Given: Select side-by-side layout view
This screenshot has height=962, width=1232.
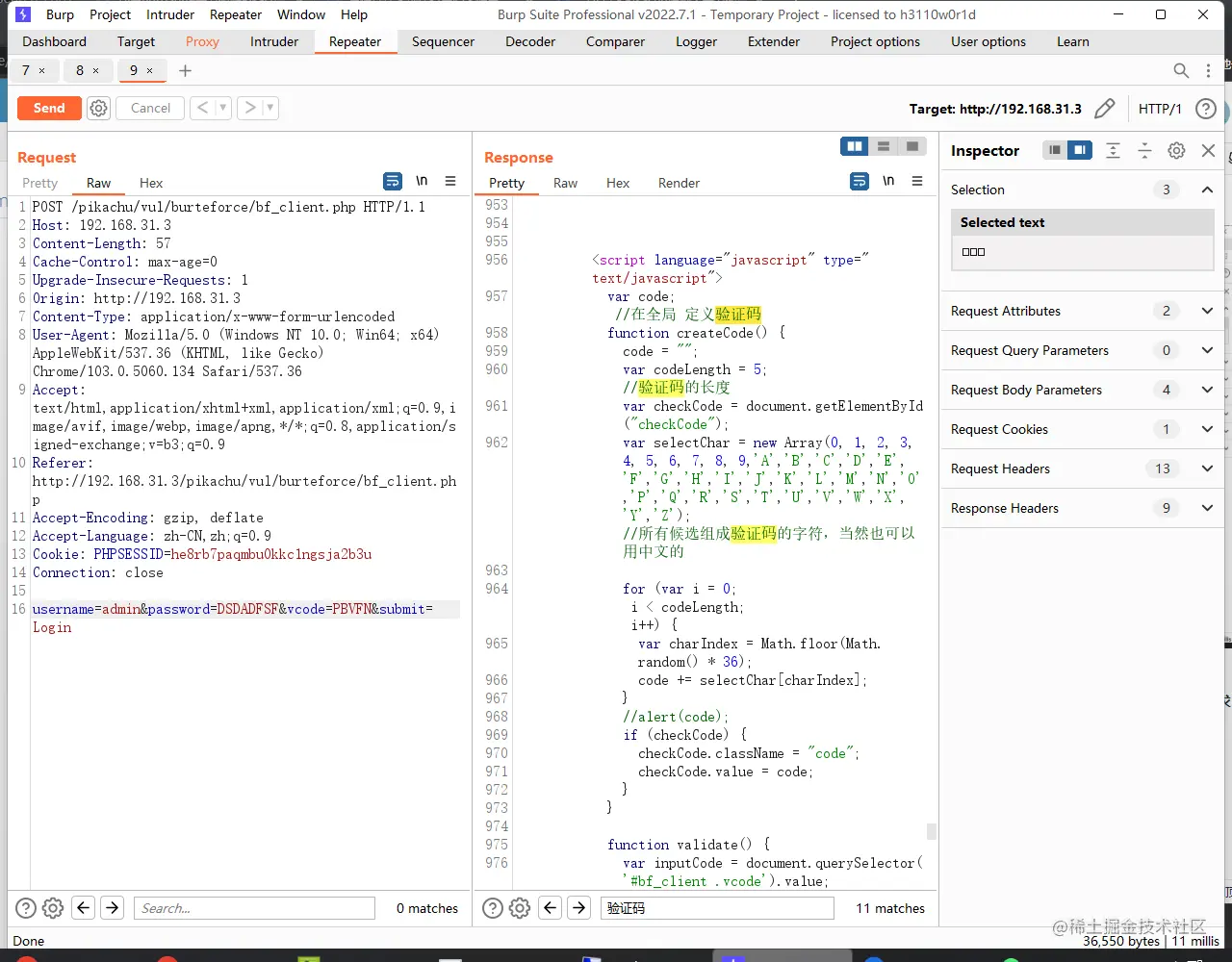Looking at the screenshot, I should click(854, 146).
